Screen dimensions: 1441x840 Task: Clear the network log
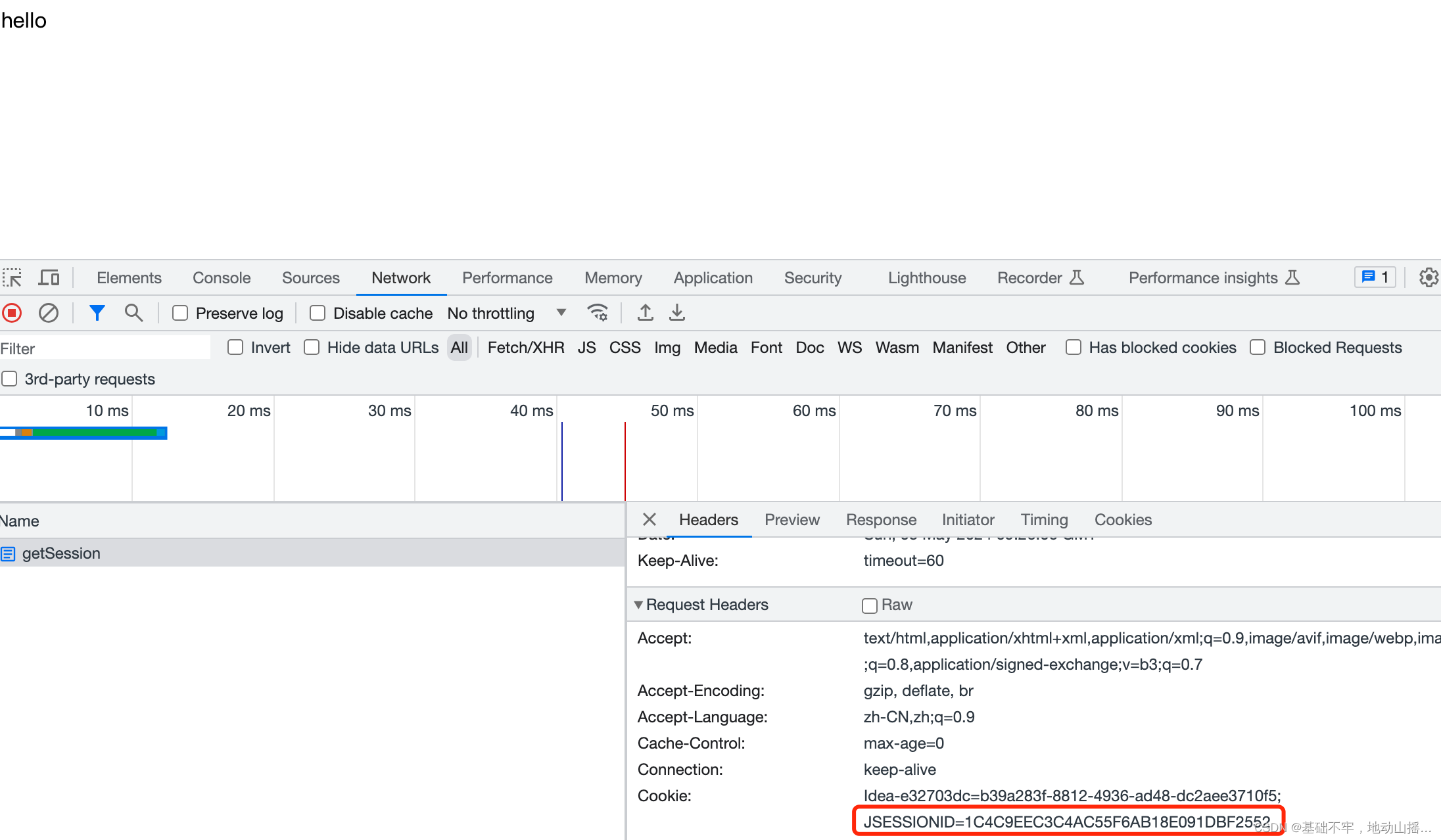pyautogui.click(x=49, y=313)
